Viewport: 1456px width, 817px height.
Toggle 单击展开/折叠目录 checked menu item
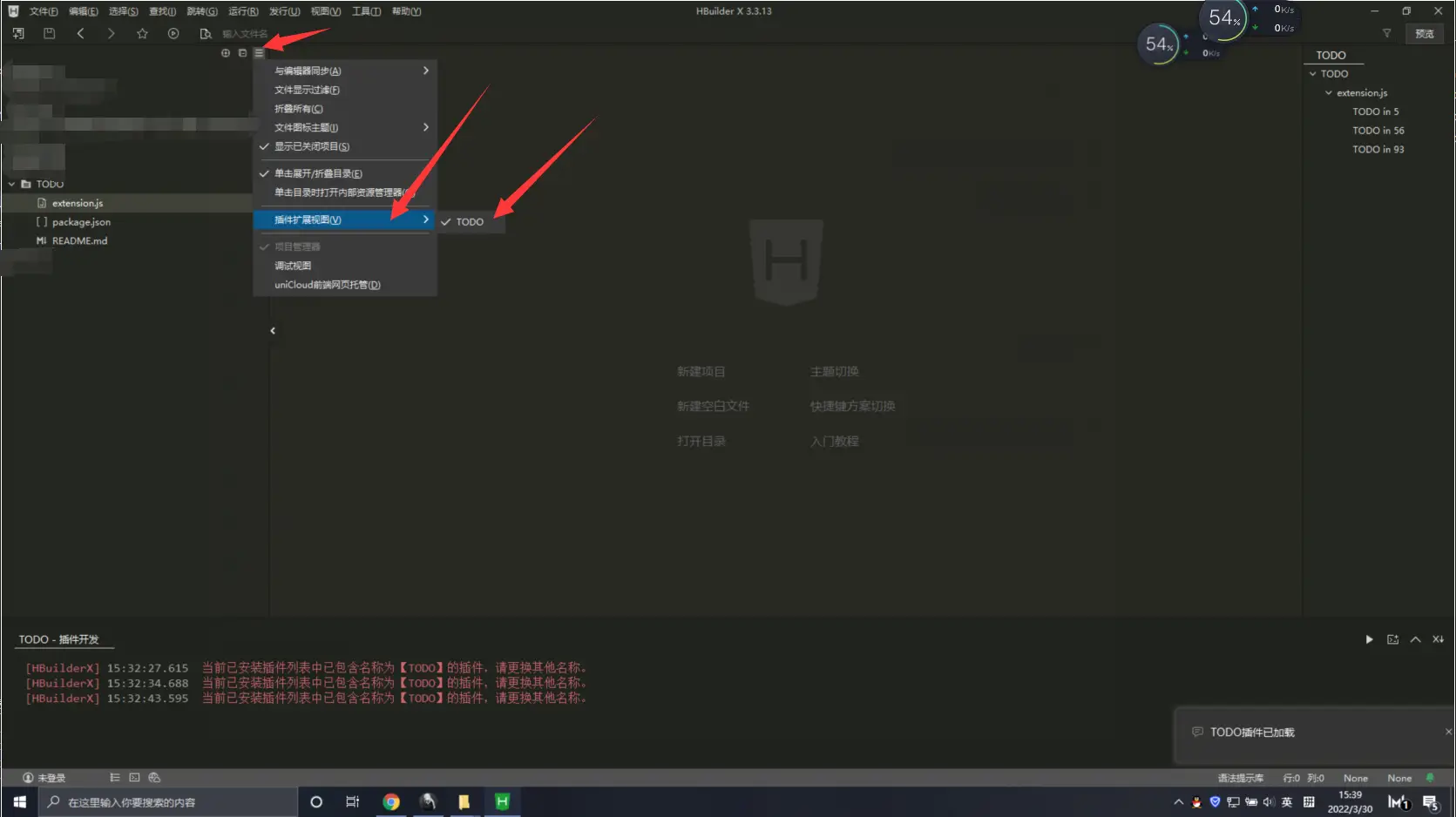coord(345,173)
